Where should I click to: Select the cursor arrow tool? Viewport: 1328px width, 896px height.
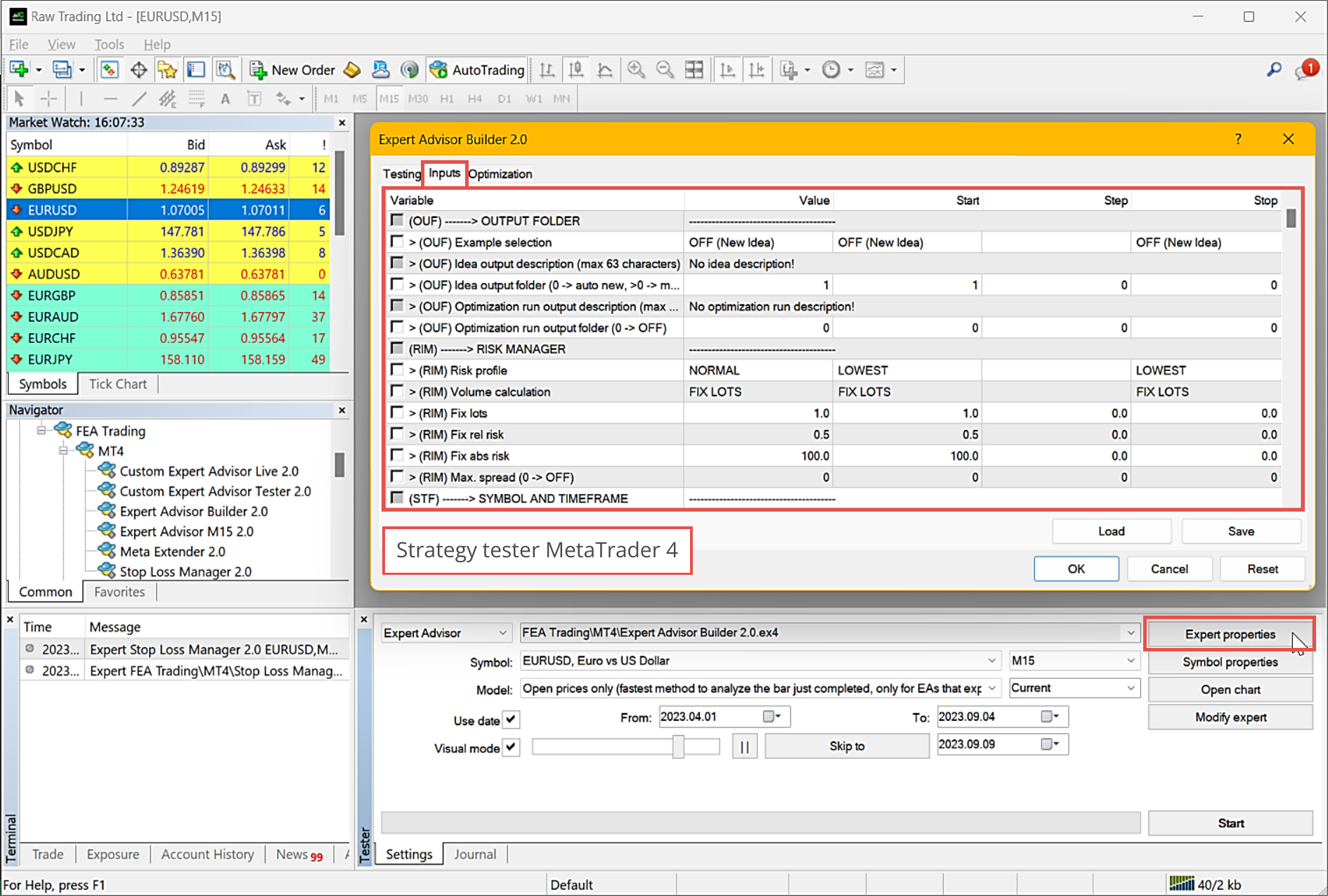click(x=19, y=98)
